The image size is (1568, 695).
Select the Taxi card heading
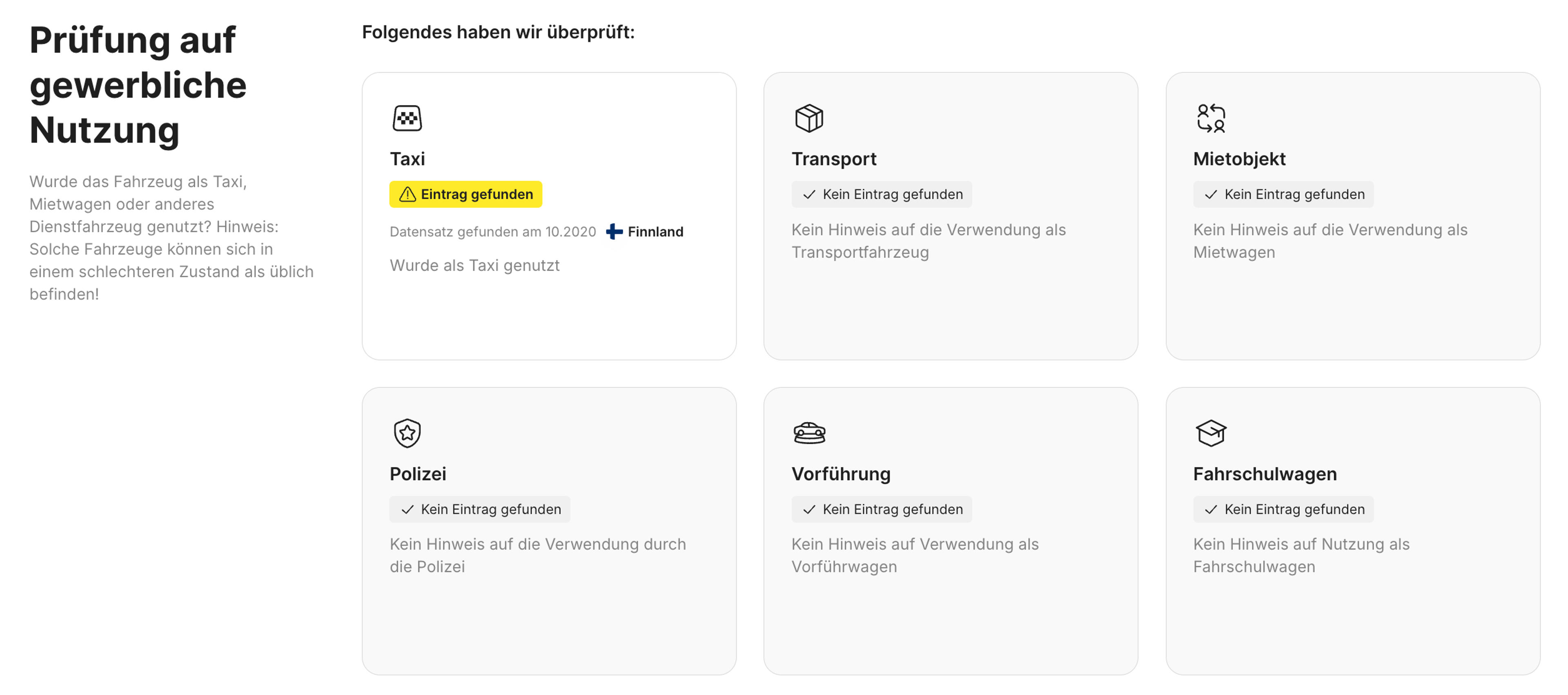coord(407,159)
